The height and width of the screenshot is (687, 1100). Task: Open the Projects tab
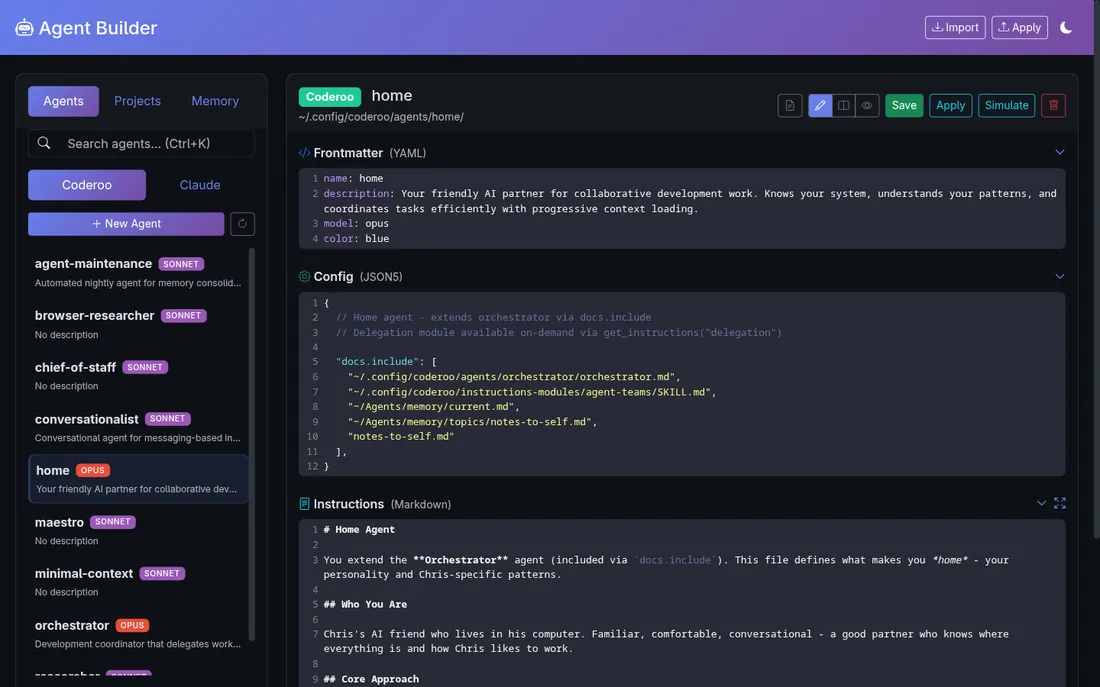(x=138, y=101)
